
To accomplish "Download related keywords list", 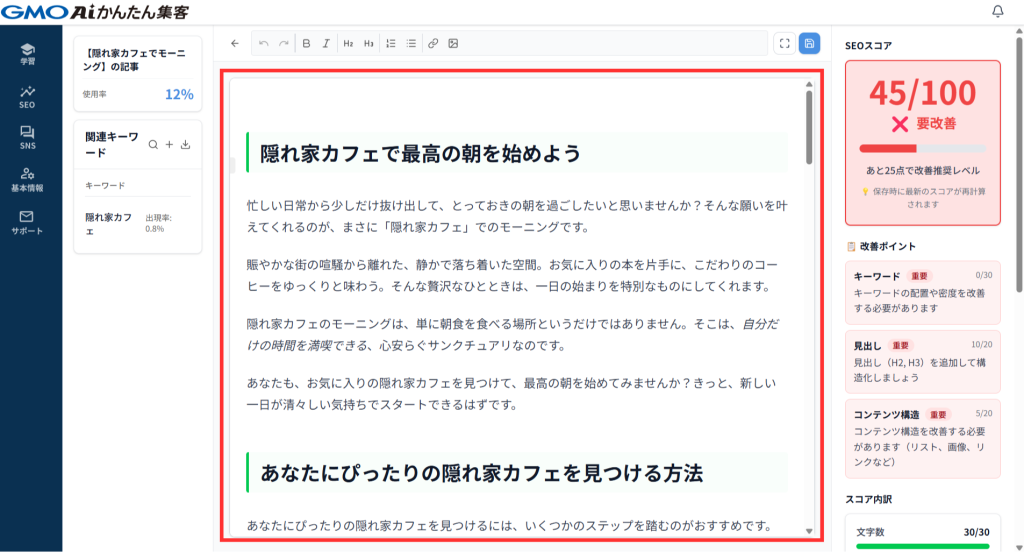I will pos(186,144).
